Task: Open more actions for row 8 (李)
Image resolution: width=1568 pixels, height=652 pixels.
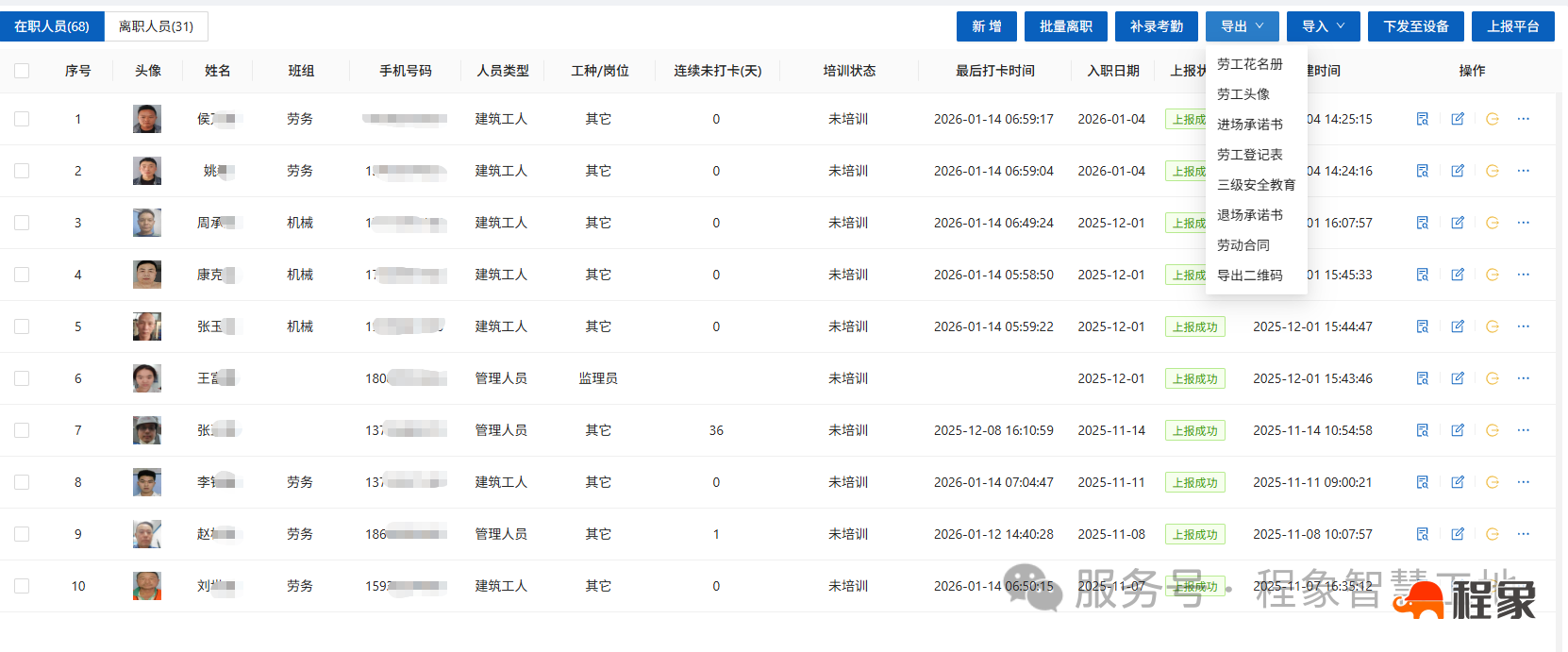Action: click(1524, 482)
